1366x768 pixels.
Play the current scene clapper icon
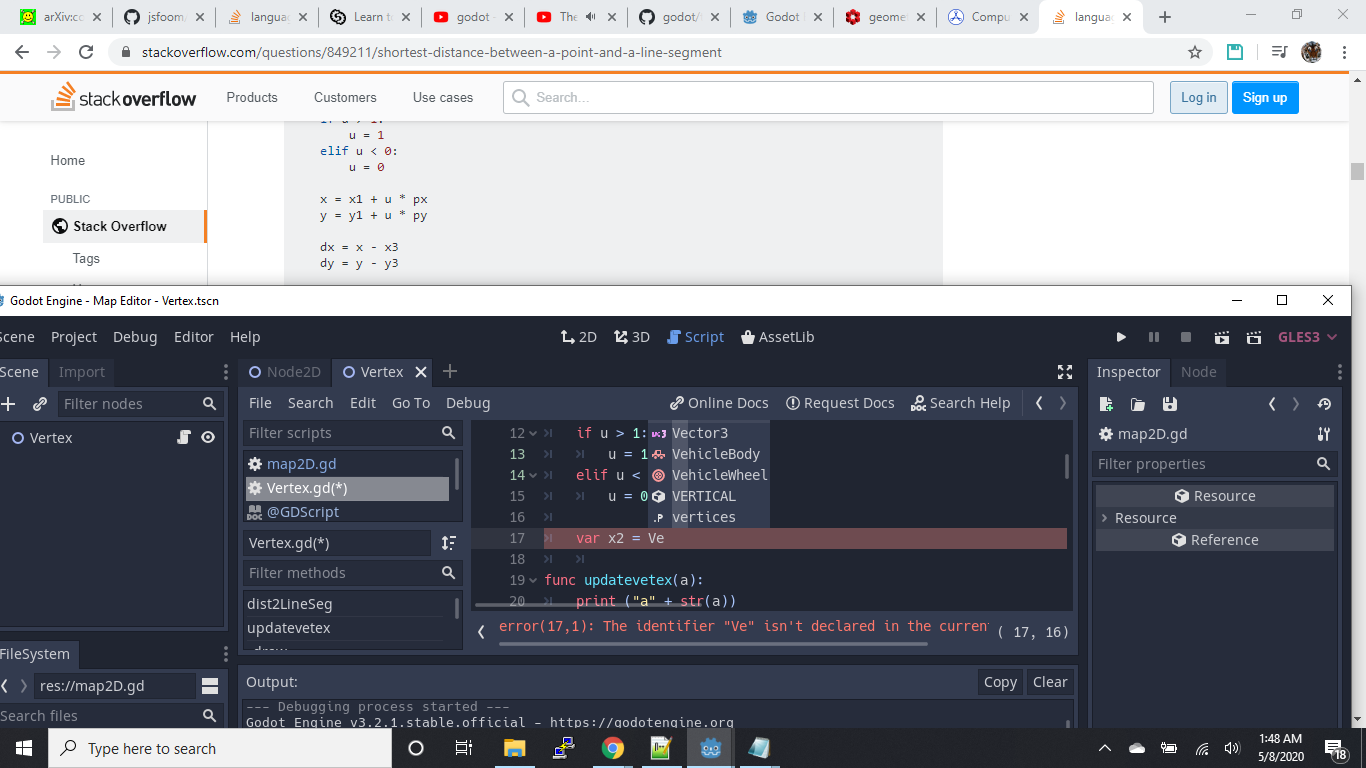(1221, 337)
